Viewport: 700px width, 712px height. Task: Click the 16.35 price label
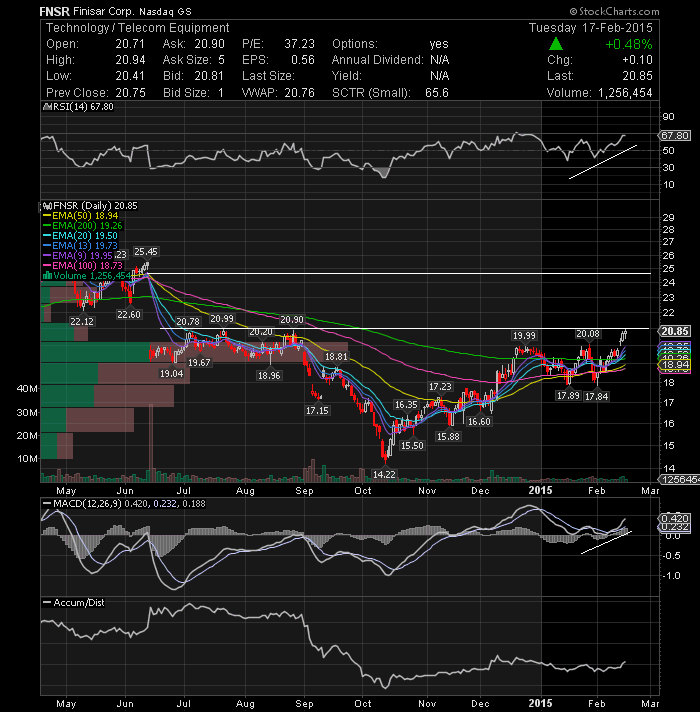coord(406,405)
